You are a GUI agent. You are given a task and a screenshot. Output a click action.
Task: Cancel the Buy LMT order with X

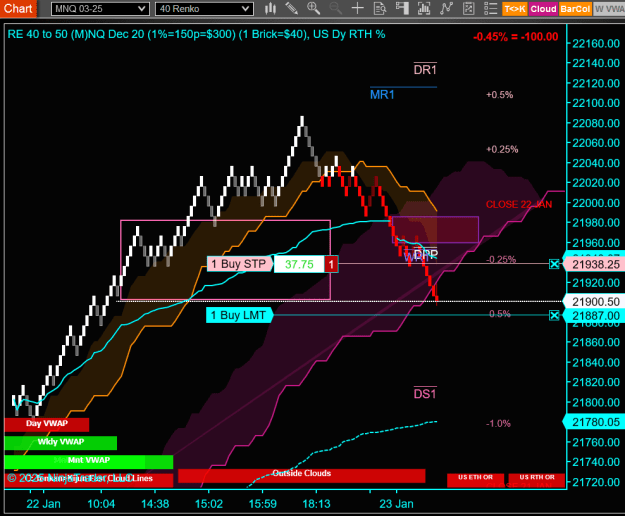[554, 316]
